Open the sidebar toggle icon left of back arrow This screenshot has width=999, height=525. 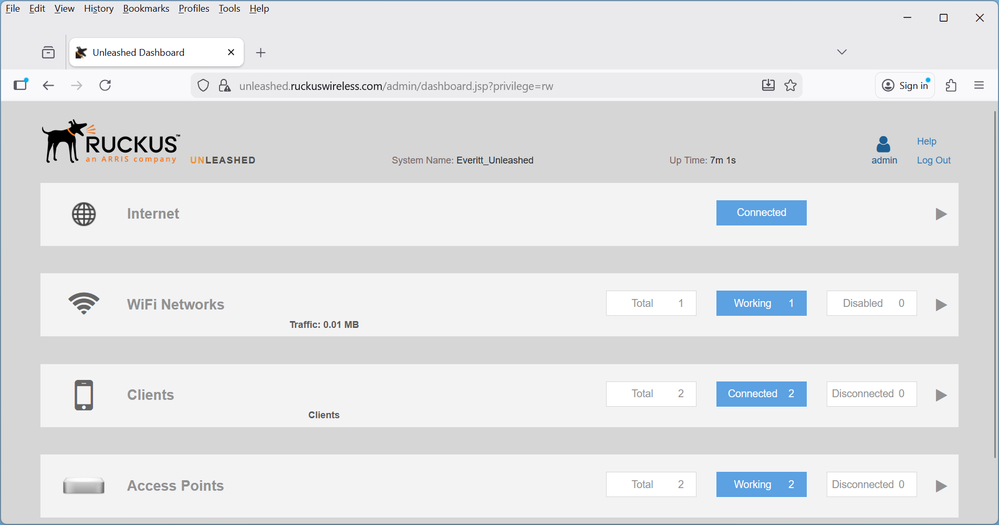(x=20, y=85)
